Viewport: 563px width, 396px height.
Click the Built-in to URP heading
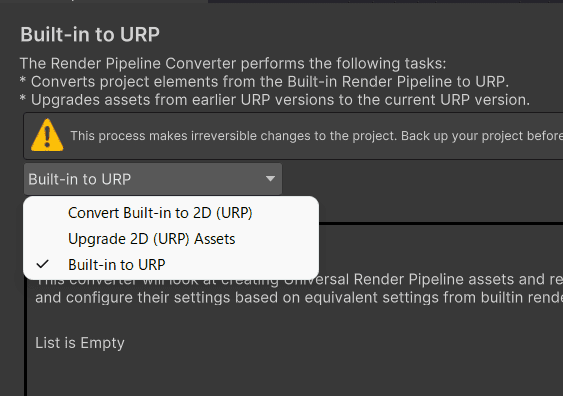point(90,34)
